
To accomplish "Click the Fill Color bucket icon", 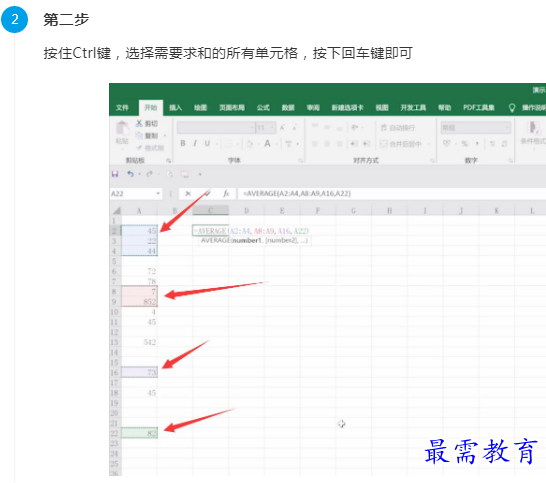I will (249, 143).
